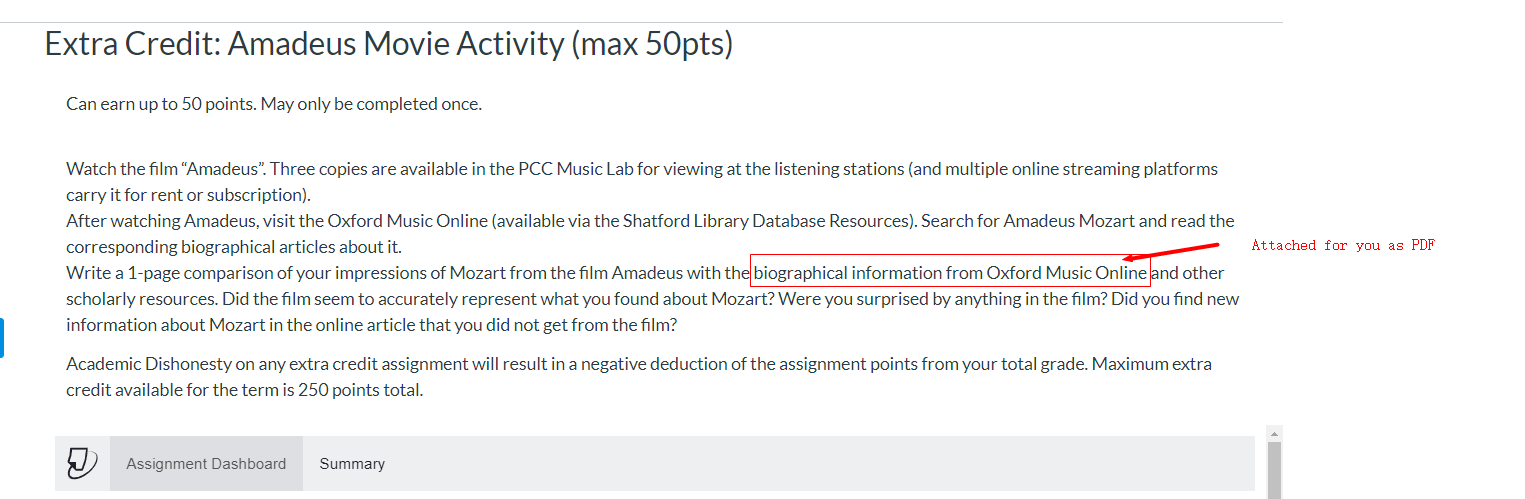1525x499 pixels.
Task: Click the blue handle on left edge
Action: (x=2, y=338)
